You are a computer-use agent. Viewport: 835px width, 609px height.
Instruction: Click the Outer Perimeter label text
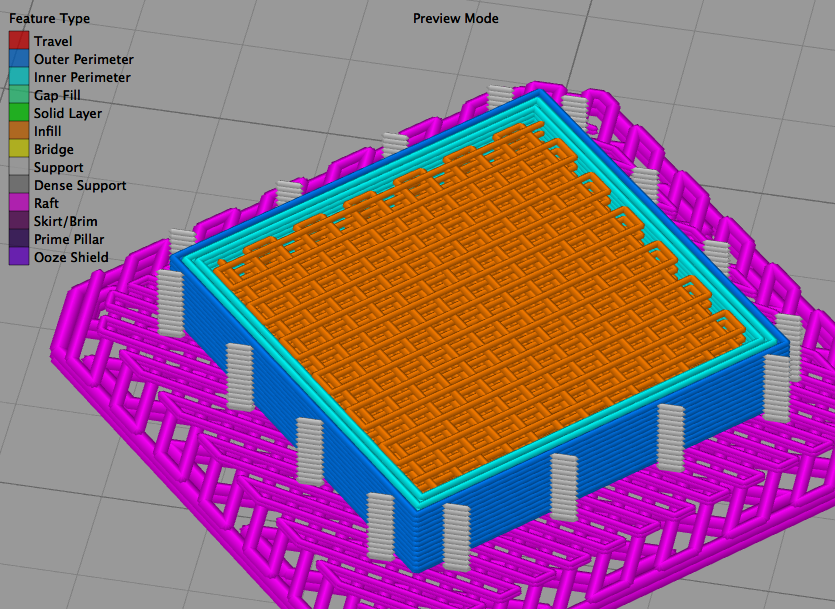pos(84,59)
